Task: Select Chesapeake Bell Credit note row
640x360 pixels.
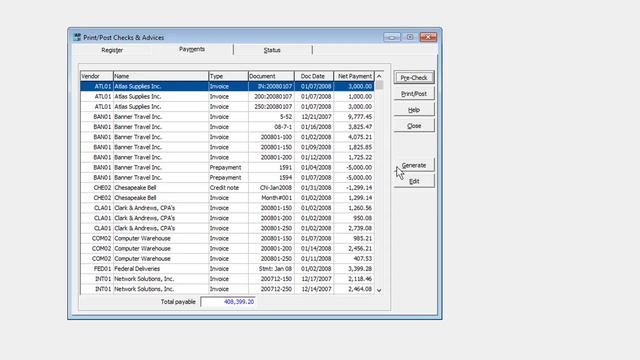Action: click(227, 188)
